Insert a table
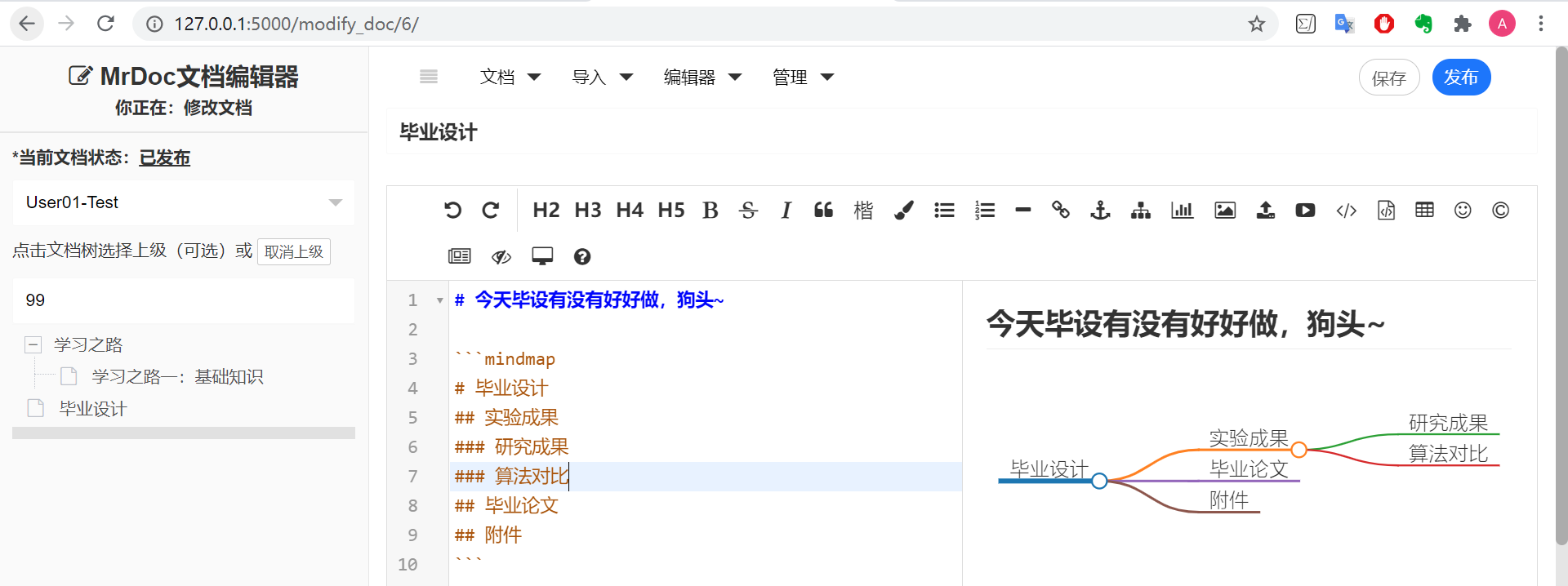This screenshot has width=1568, height=586. [x=1424, y=210]
